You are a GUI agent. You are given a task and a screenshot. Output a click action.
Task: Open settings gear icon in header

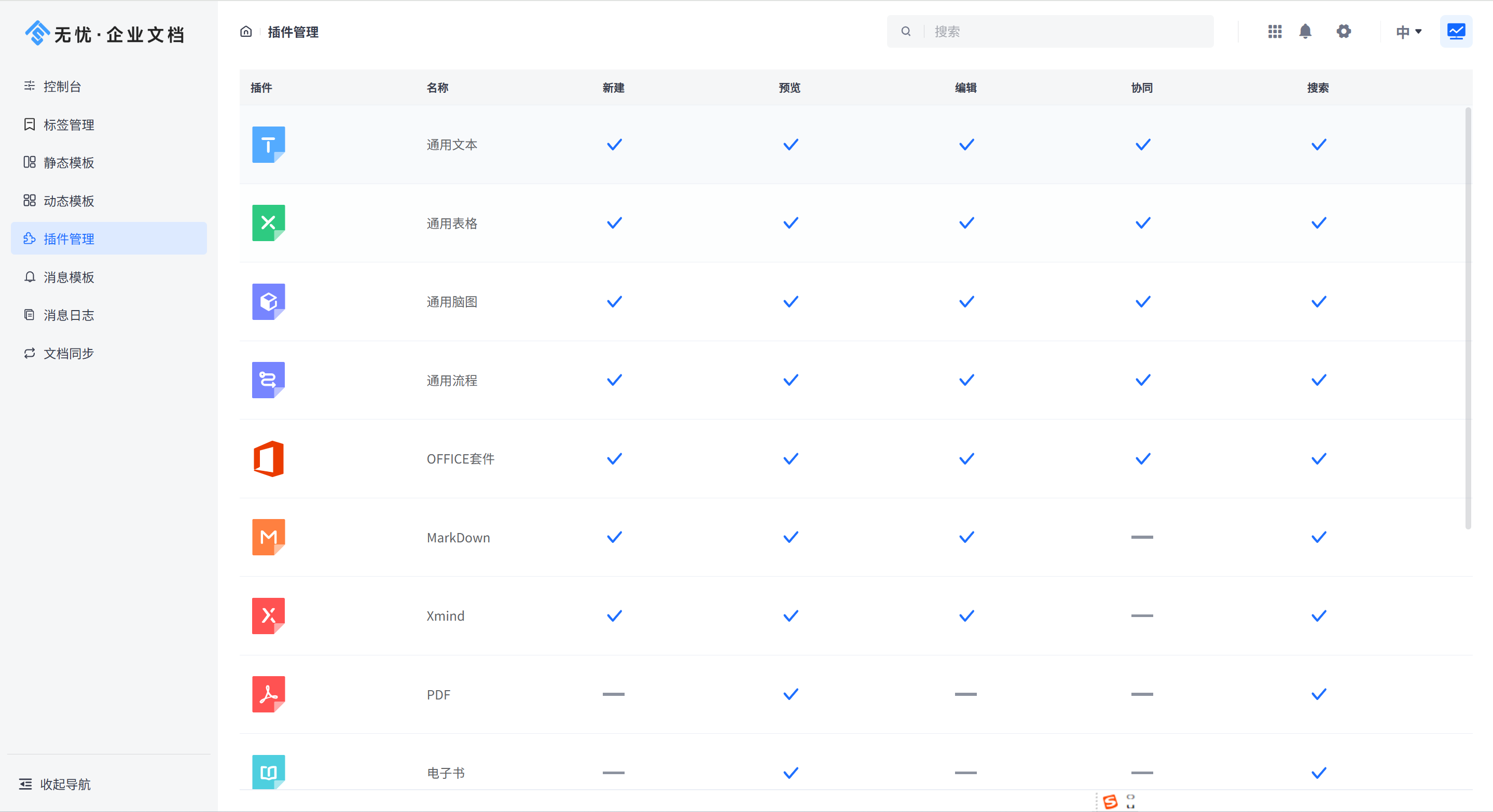pos(1344,31)
